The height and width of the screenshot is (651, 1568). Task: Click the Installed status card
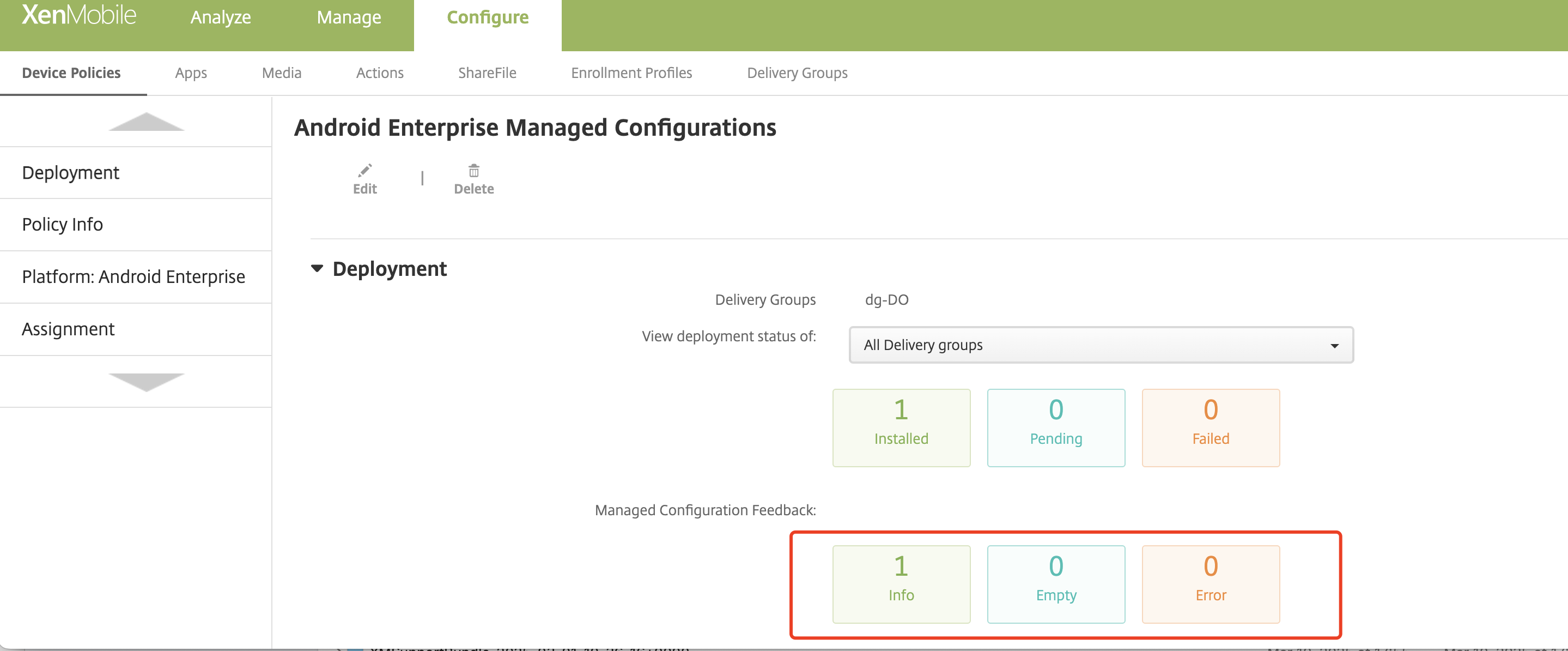[901, 427]
